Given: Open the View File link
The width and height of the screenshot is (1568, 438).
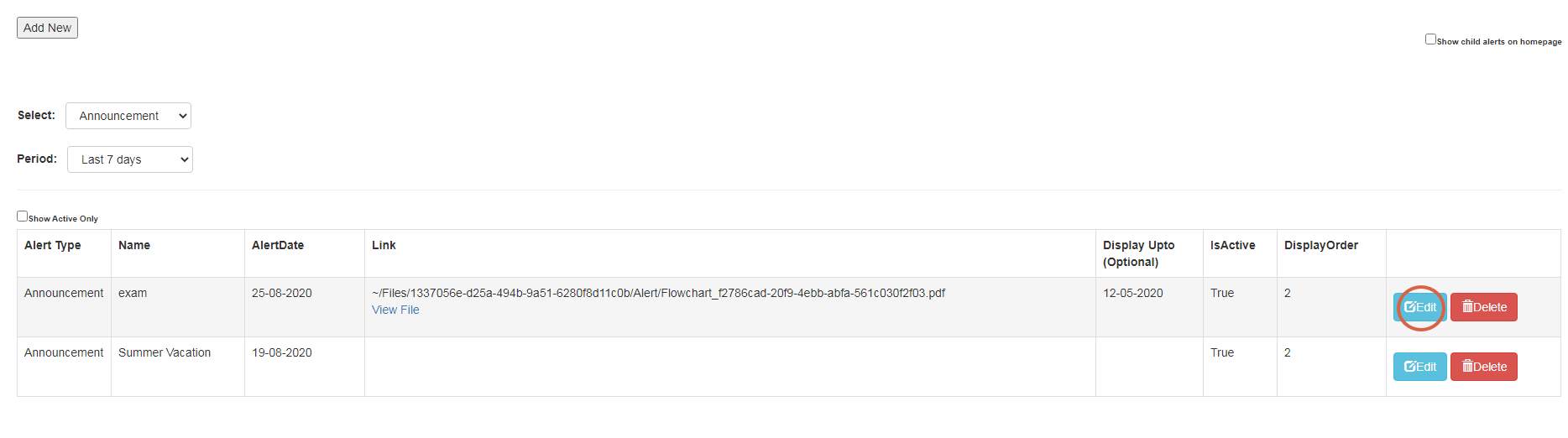Looking at the screenshot, I should (x=395, y=310).
